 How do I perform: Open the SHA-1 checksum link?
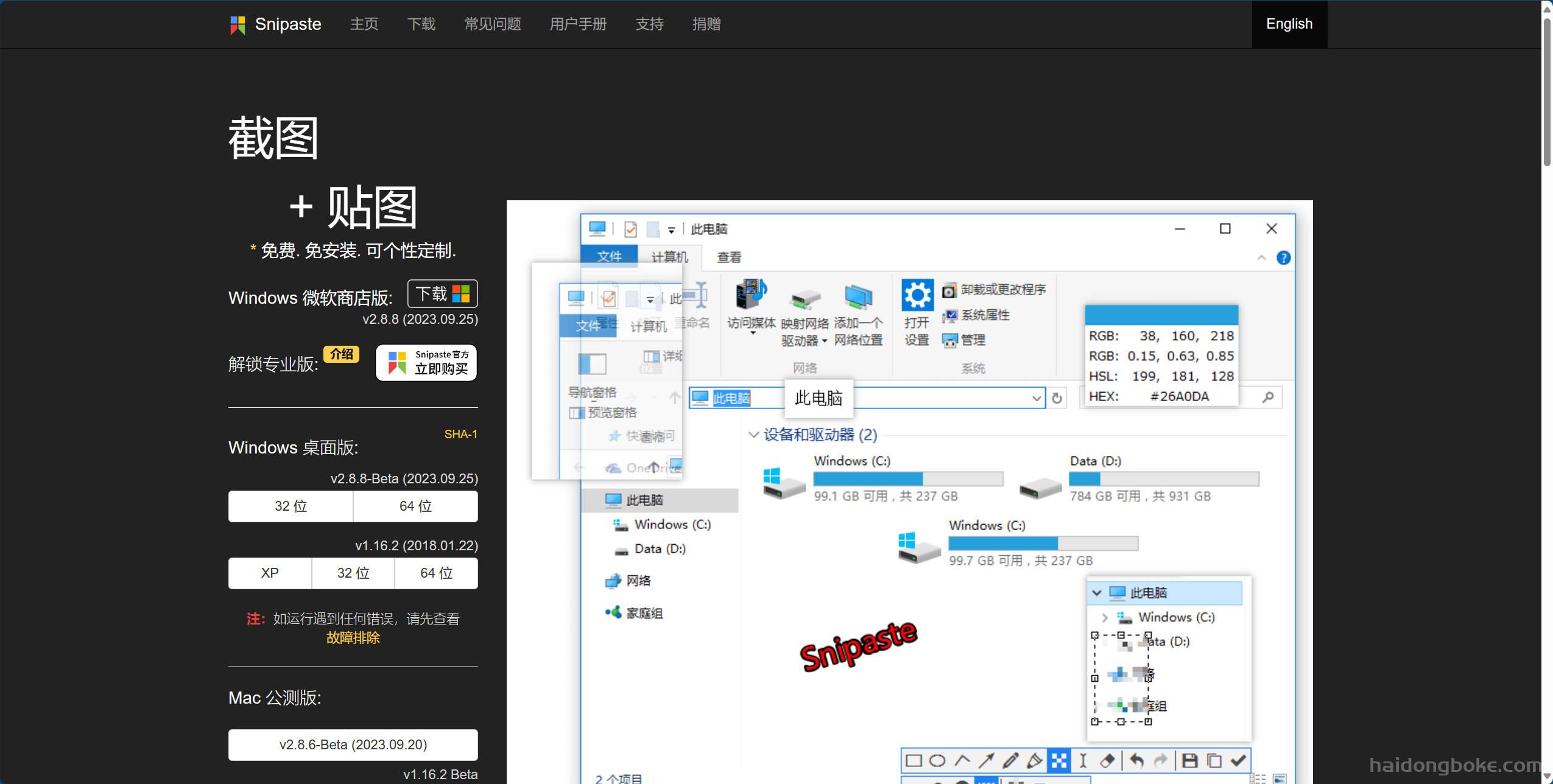coord(461,435)
